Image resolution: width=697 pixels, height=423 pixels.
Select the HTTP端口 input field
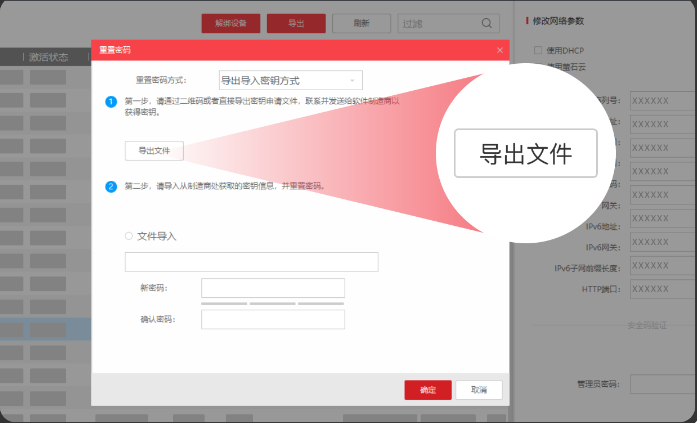[662, 289]
